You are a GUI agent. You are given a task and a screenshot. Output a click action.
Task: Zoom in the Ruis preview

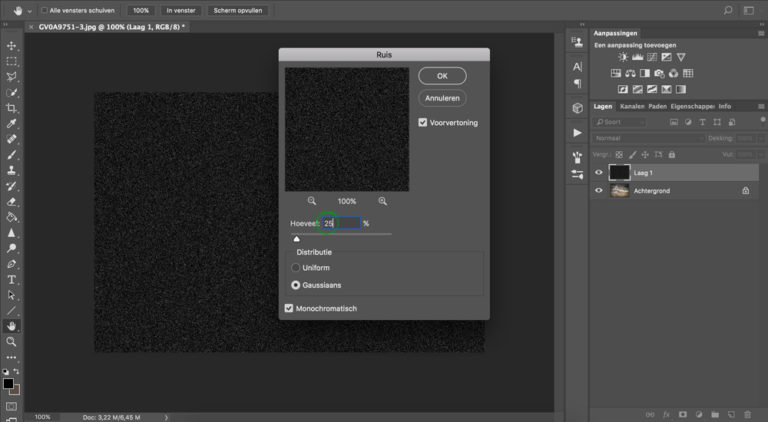[x=383, y=201]
